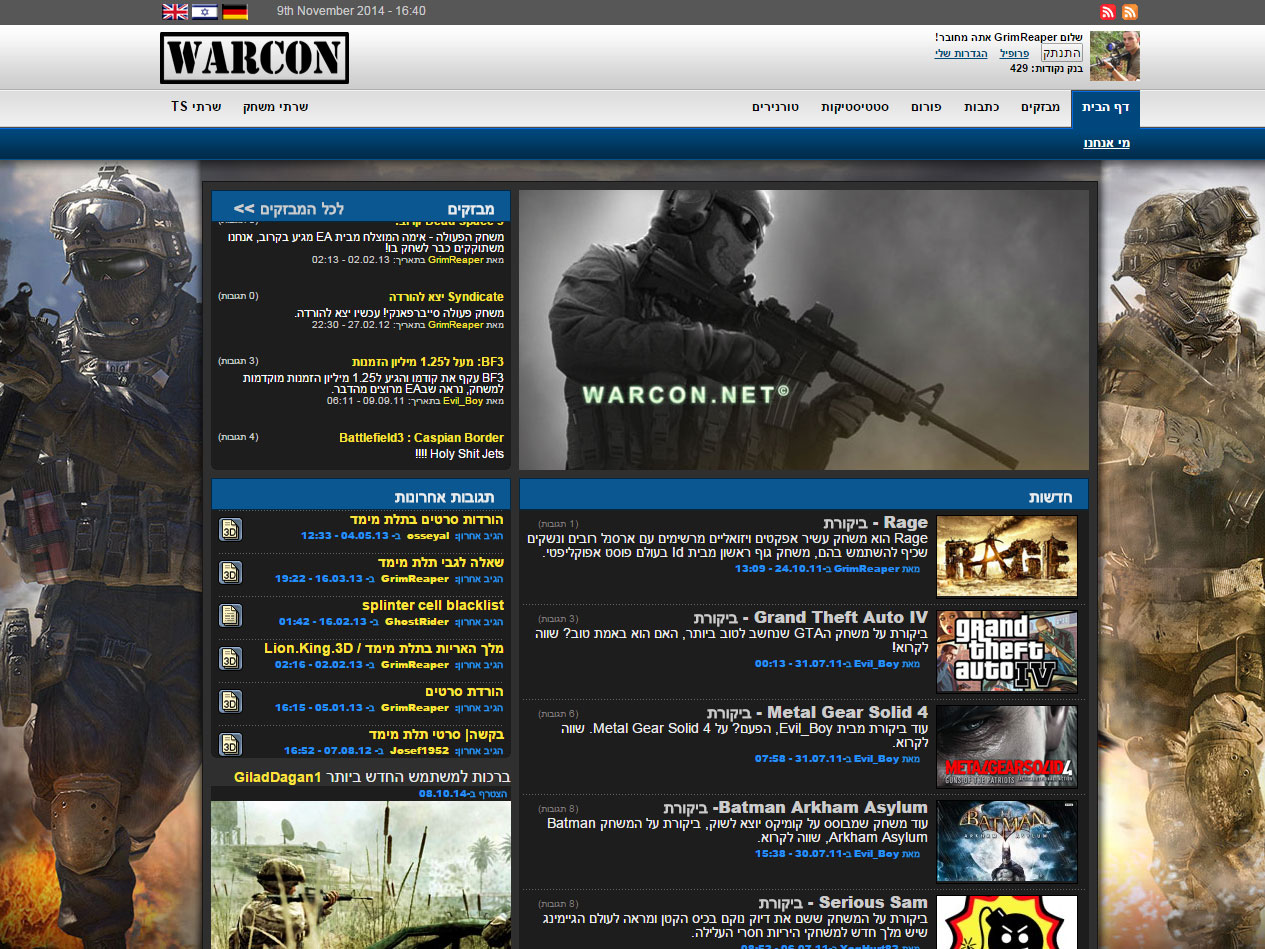This screenshot has width=1265, height=949.
Task: Open the פורום nav tab
Action: (926, 107)
